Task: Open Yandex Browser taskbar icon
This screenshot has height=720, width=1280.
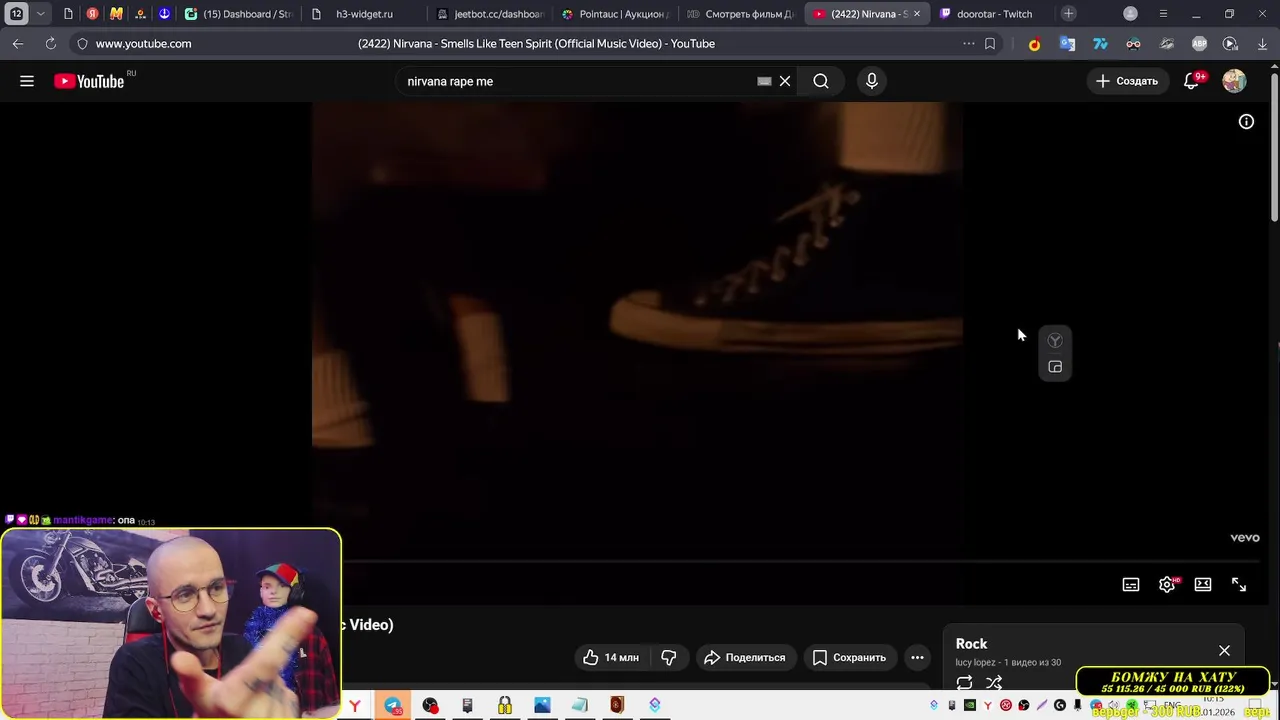Action: (355, 706)
